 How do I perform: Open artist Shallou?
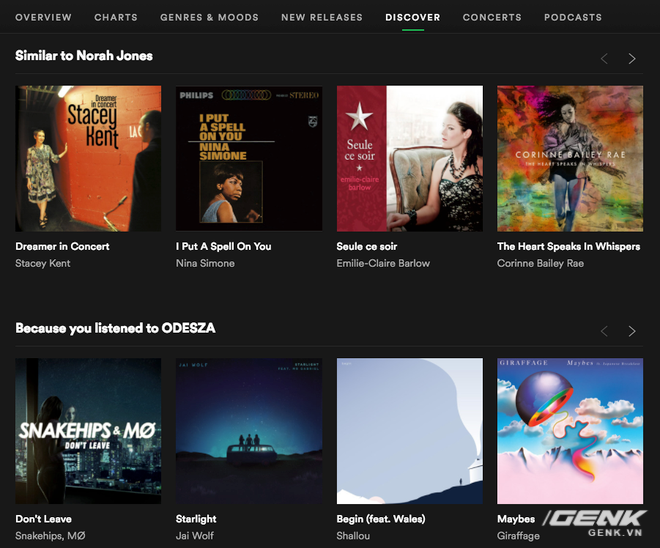pyautogui.click(x=353, y=536)
